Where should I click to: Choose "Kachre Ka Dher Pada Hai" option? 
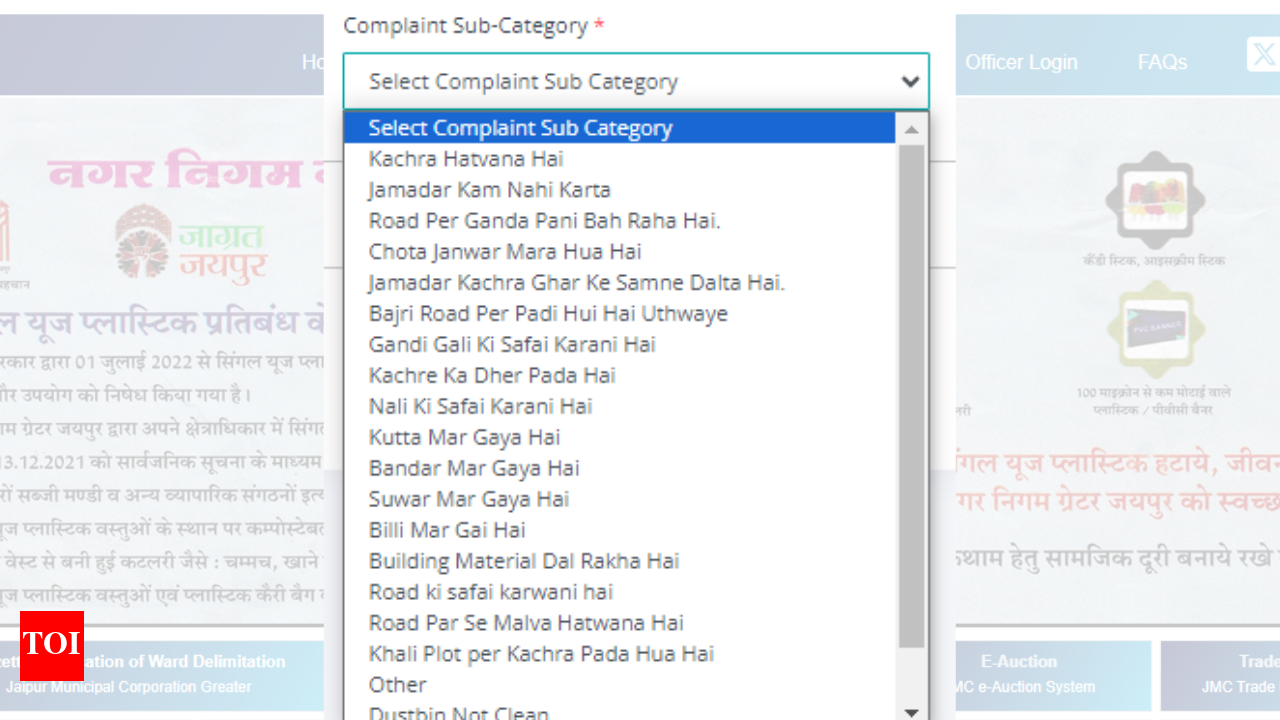pos(492,376)
